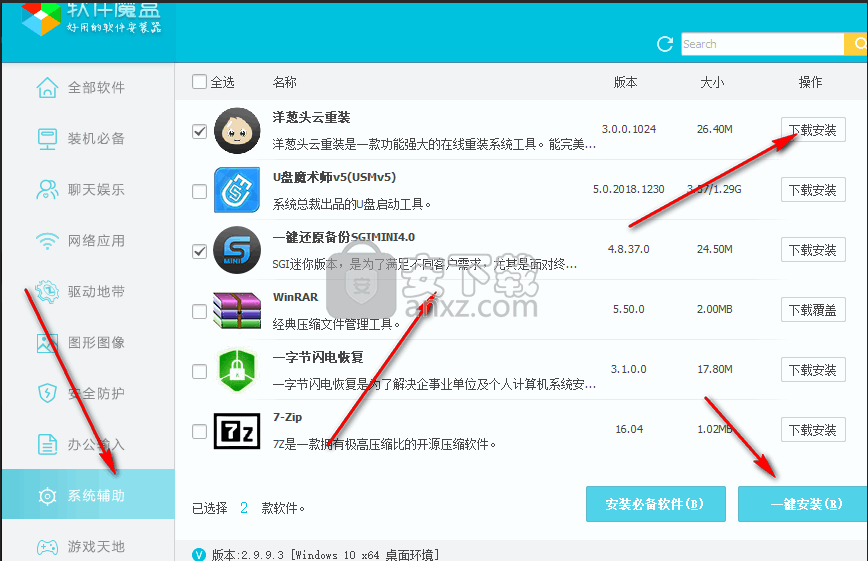Click the 版本 column header

click(626, 83)
